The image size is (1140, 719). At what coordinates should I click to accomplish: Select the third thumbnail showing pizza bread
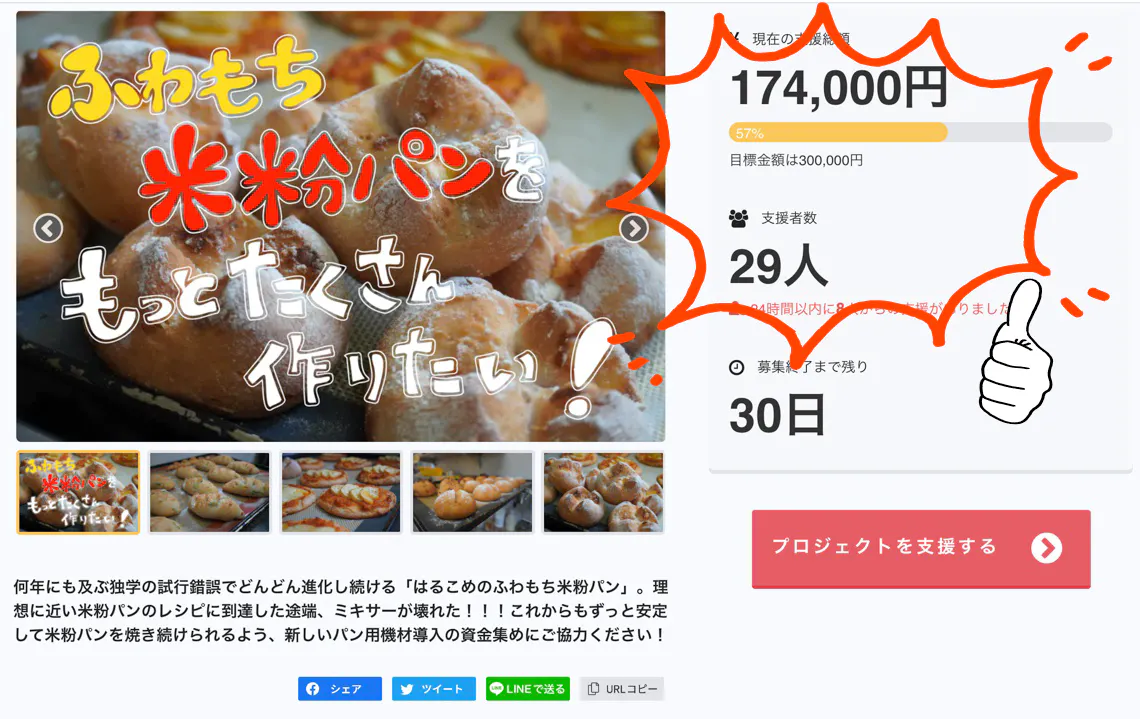click(x=341, y=493)
